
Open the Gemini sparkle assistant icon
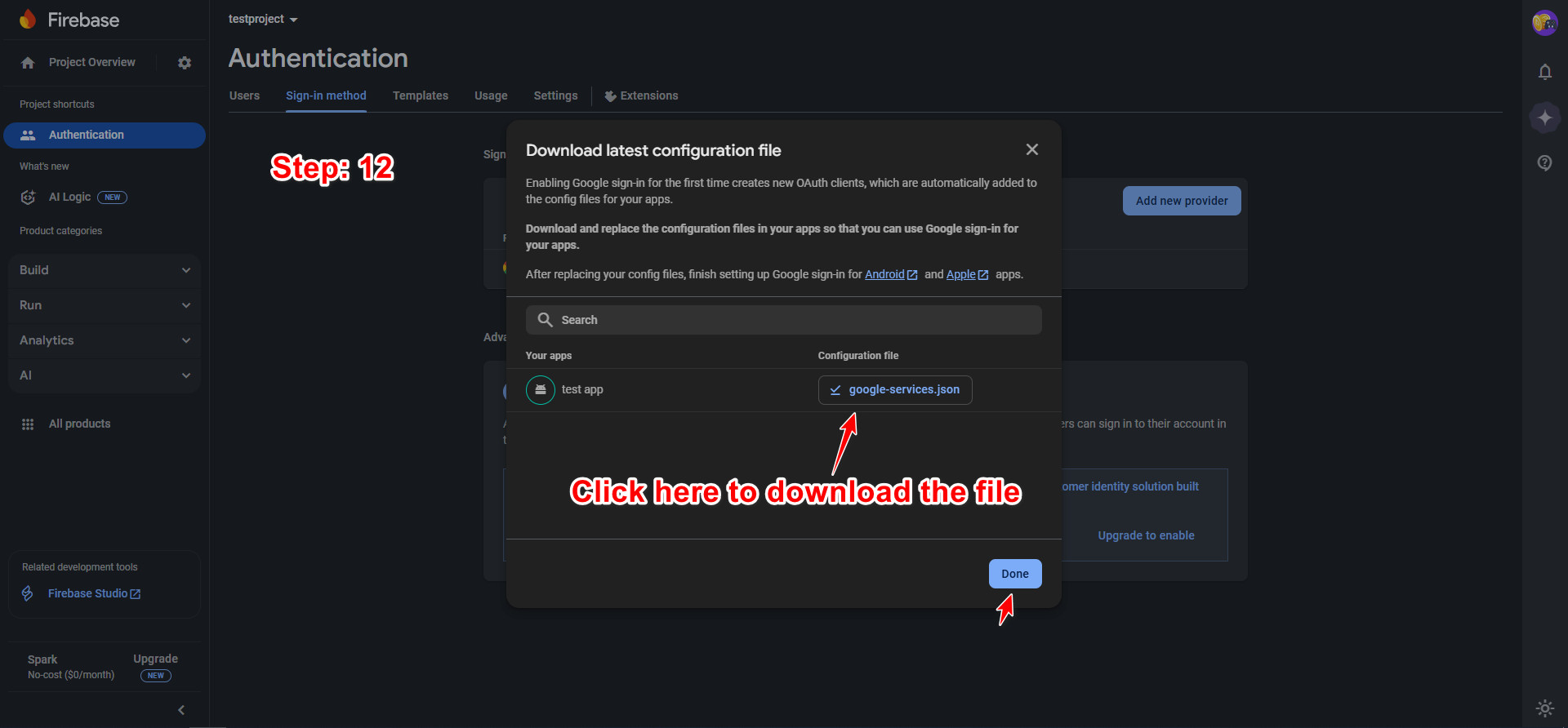tap(1544, 118)
